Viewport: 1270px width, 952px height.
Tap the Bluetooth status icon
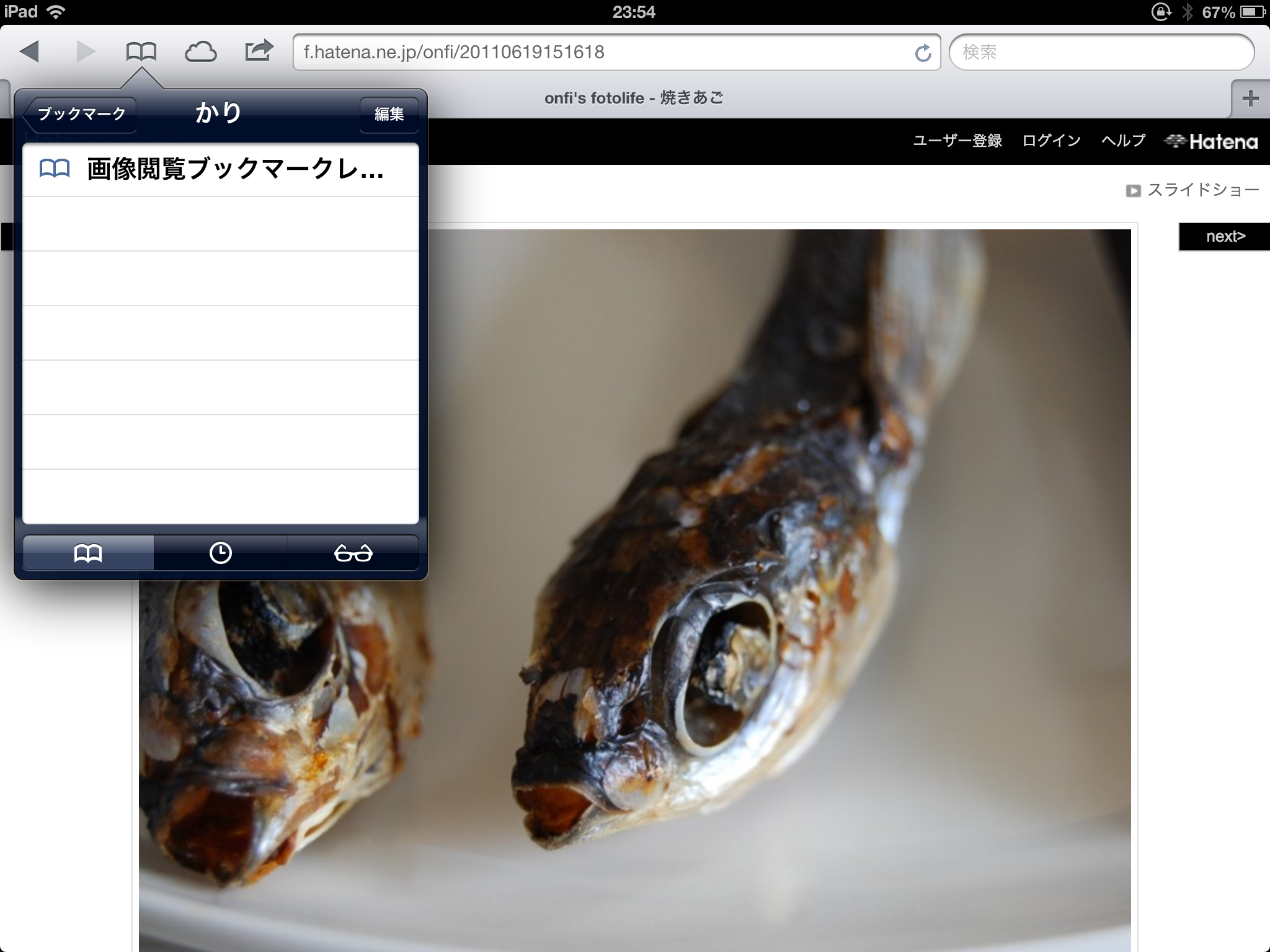(1187, 12)
